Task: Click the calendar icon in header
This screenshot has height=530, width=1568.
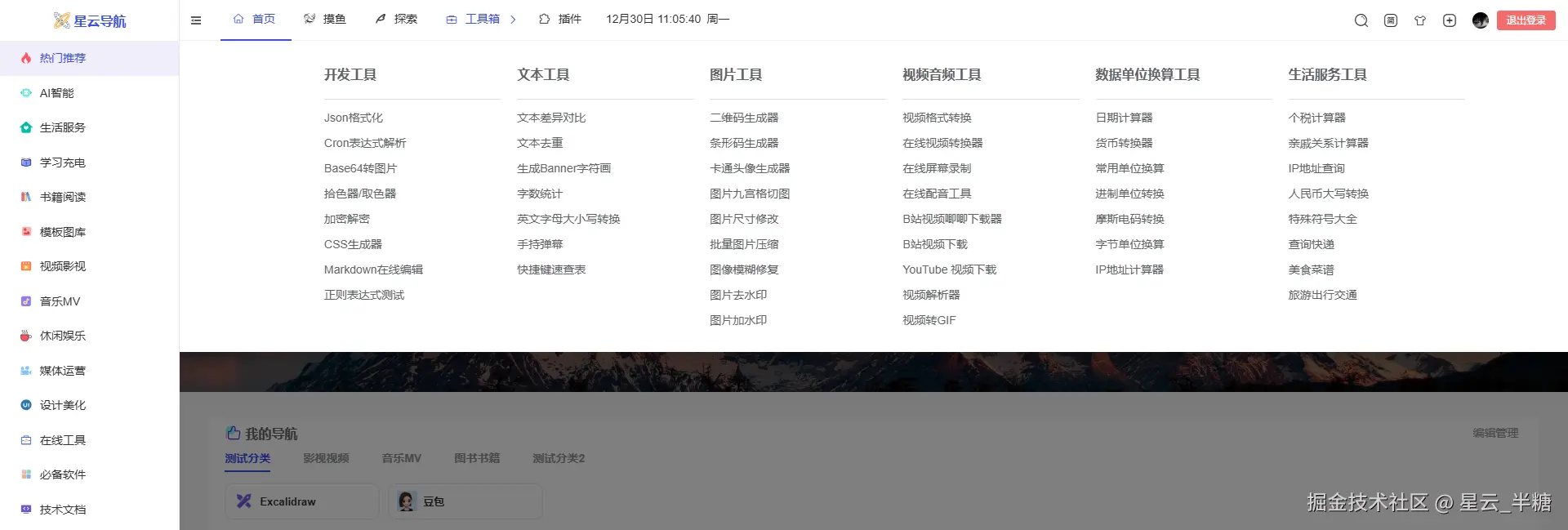Action: [1391, 20]
